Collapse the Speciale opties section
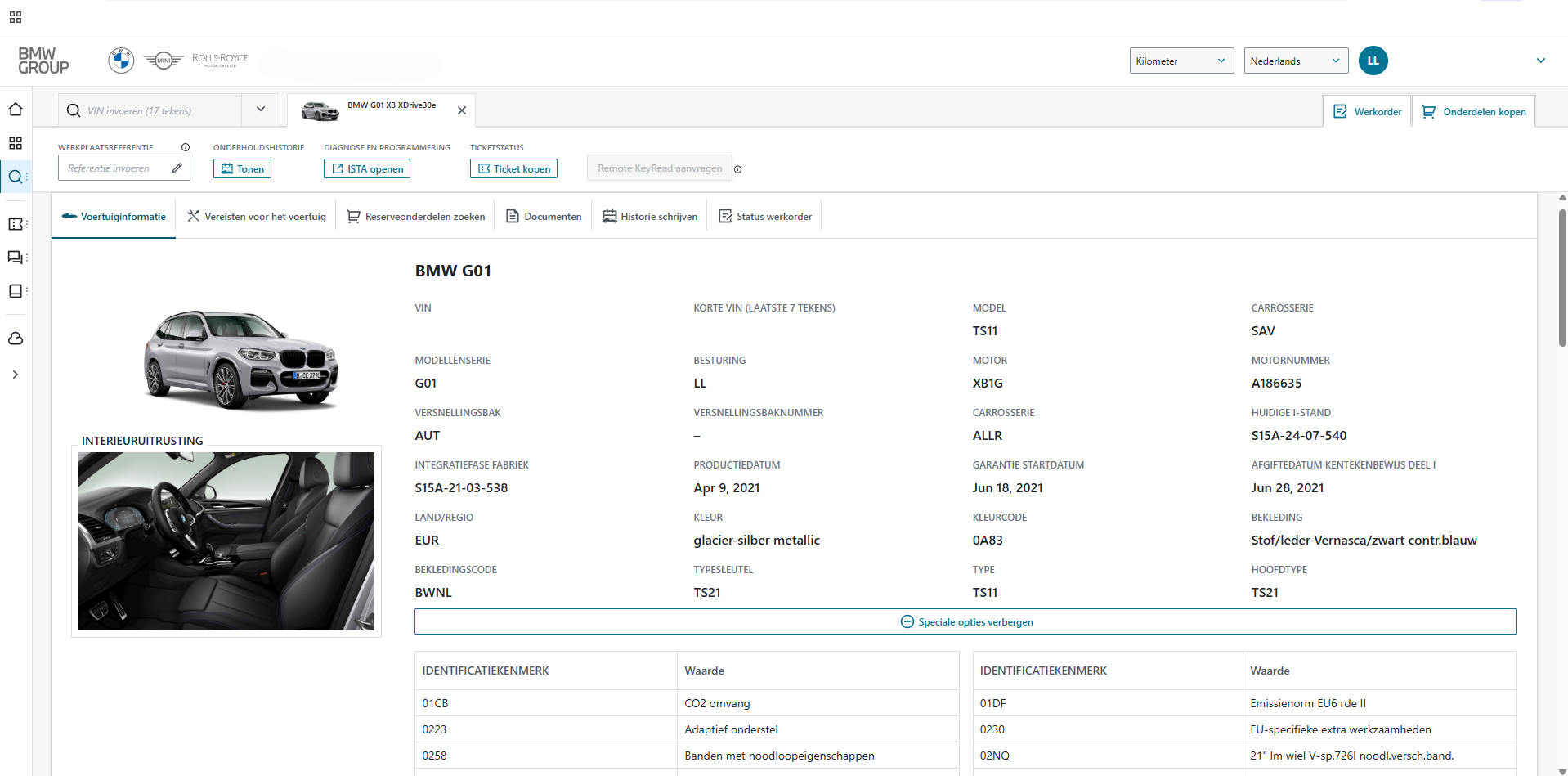 point(965,621)
